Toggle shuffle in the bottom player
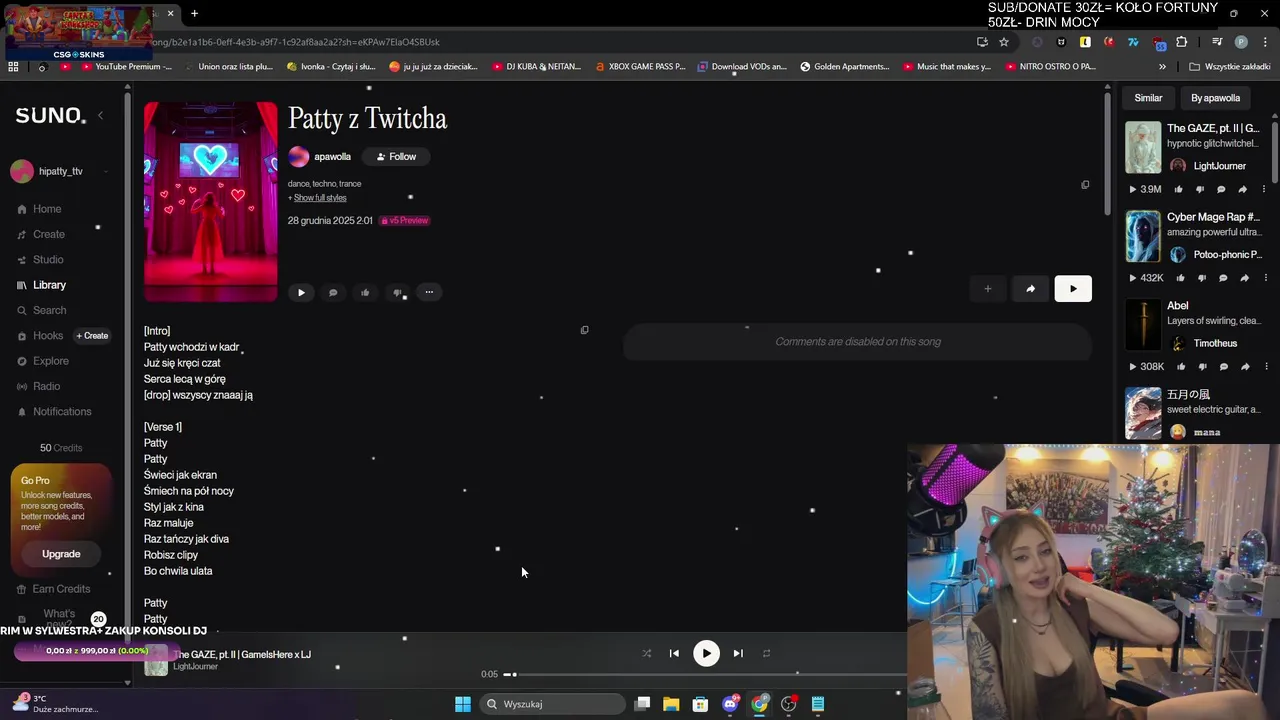Screen dimensions: 1280x720 point(646,654)
